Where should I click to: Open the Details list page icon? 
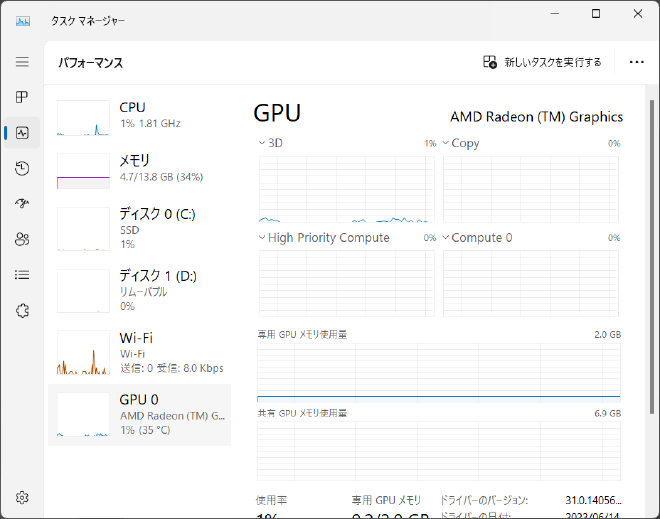coord(22,275)
